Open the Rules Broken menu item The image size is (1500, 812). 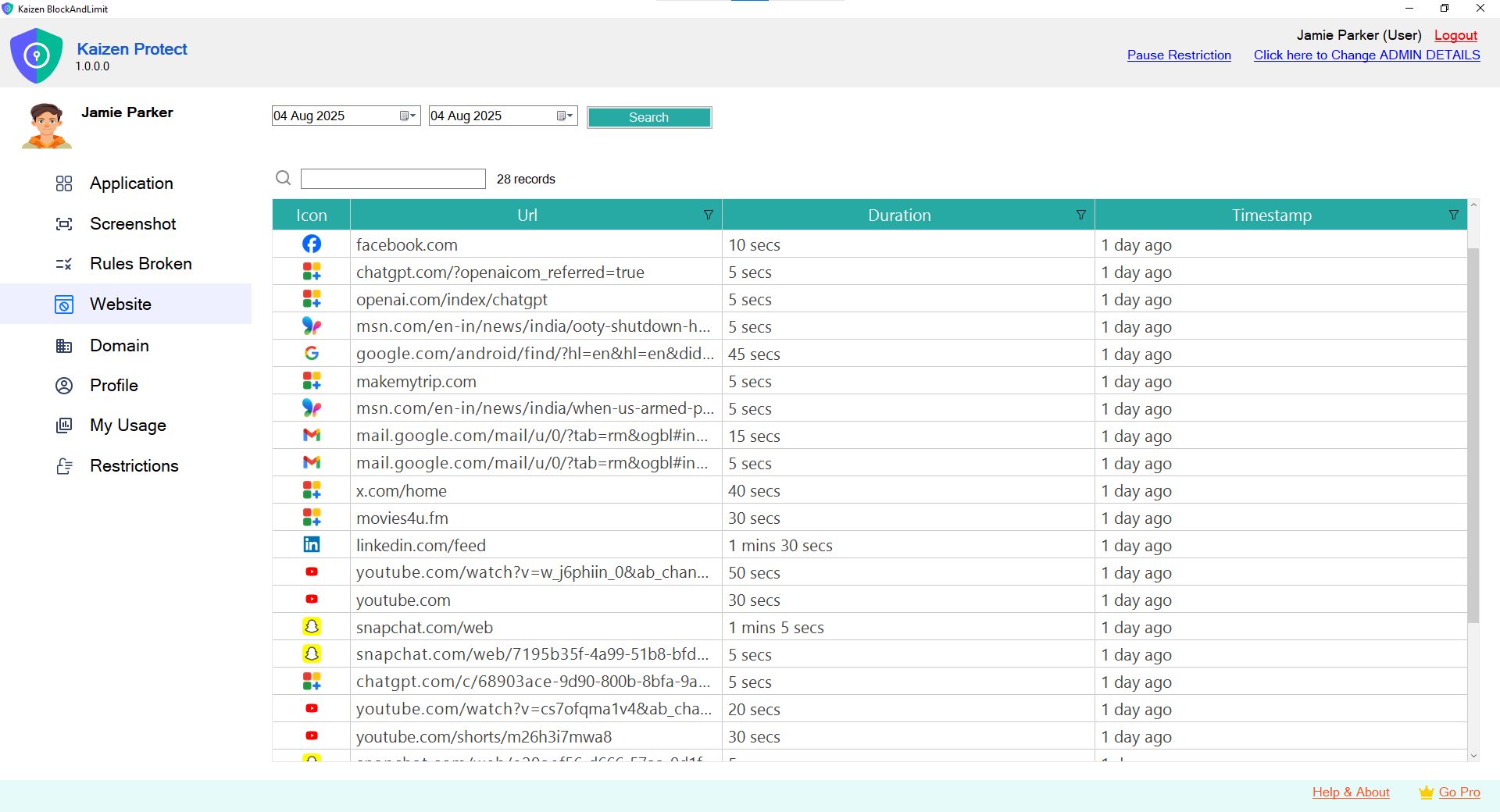click(141, 264)
